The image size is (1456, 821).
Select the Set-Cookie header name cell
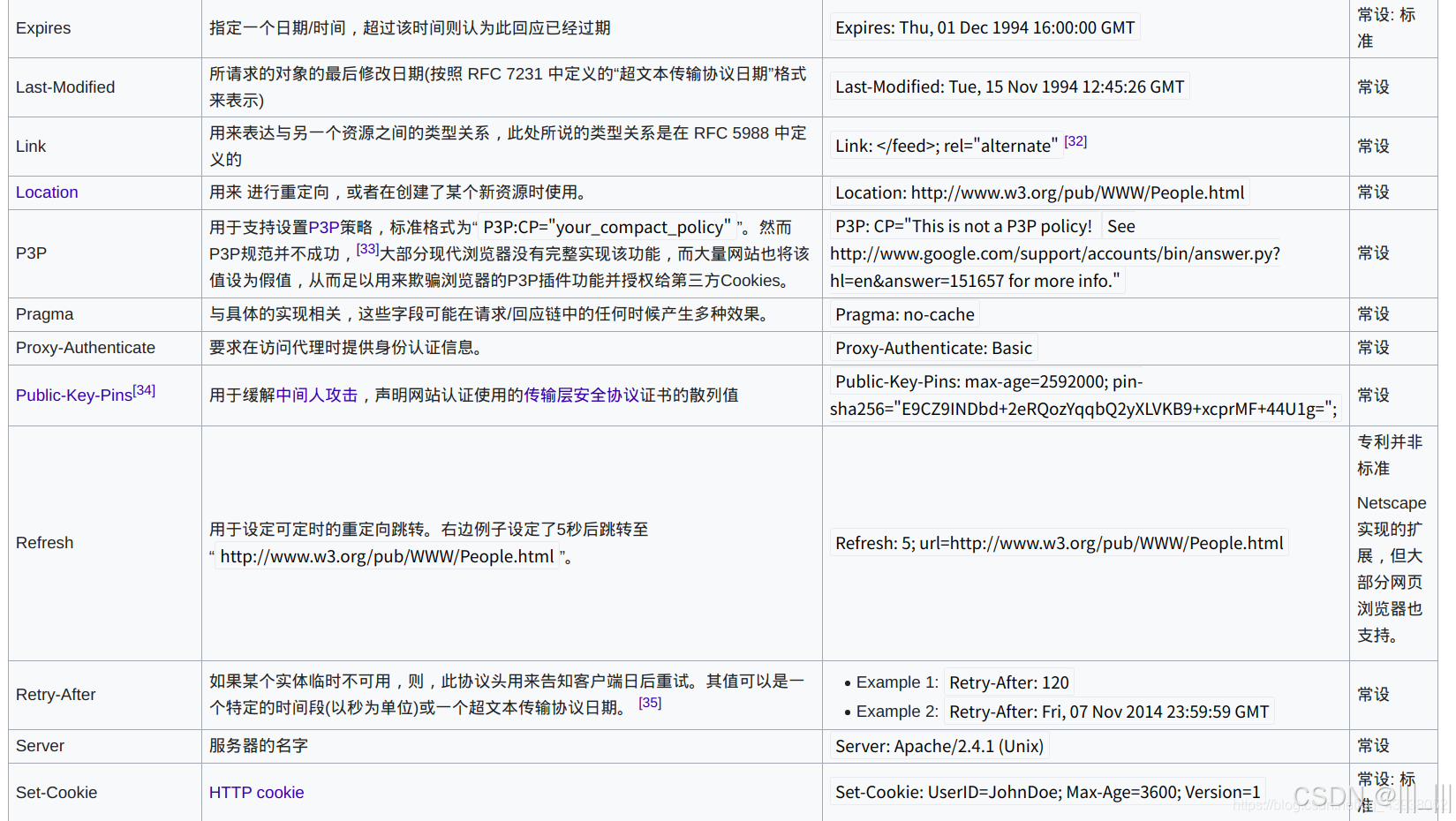pos(105,793)
